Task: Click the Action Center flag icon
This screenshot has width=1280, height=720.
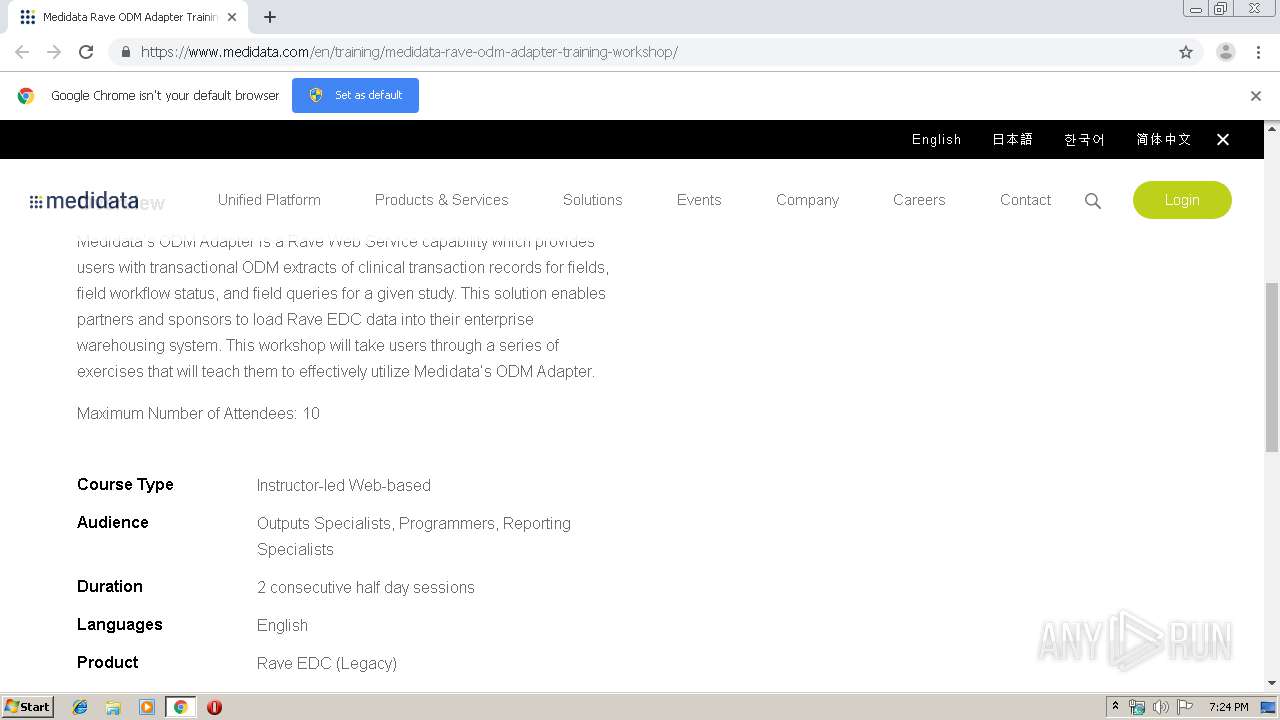Action: click(x=1185, y=707)
